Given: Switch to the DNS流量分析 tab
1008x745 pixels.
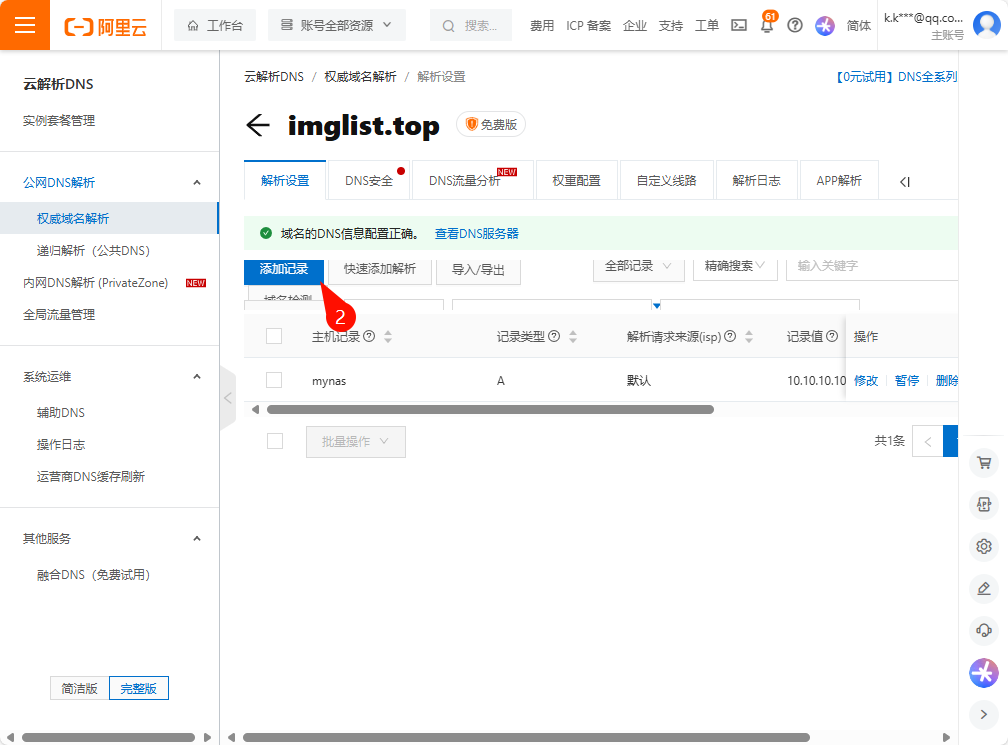Looking at the screenshot, I should point(472,181).
